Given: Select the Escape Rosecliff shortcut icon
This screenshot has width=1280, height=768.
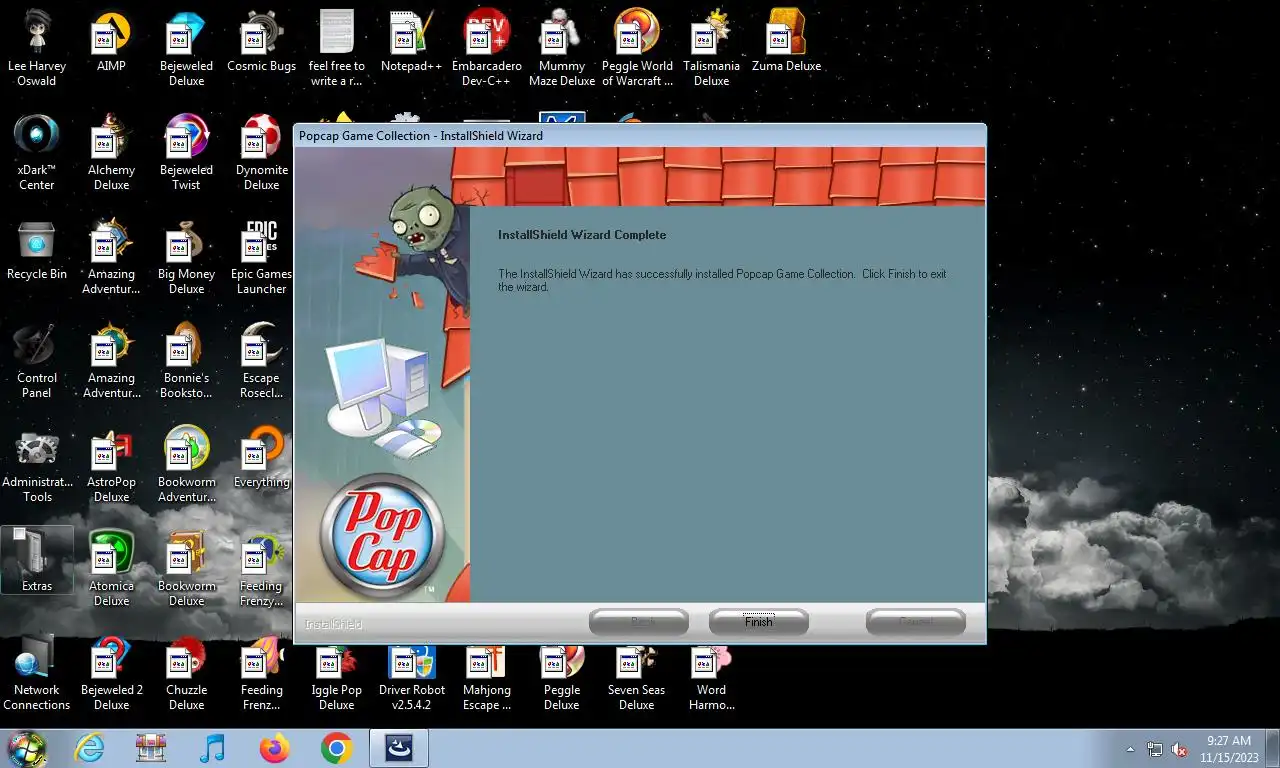Looking at the screenshot, I should pyautogui.click(x=261, y=360).
